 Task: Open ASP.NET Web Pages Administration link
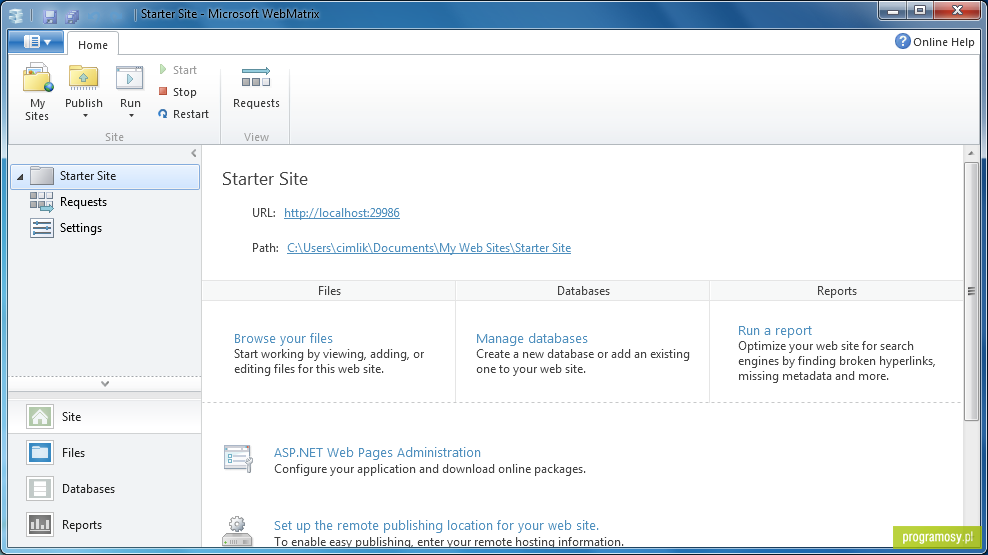[x=377, y=452]
